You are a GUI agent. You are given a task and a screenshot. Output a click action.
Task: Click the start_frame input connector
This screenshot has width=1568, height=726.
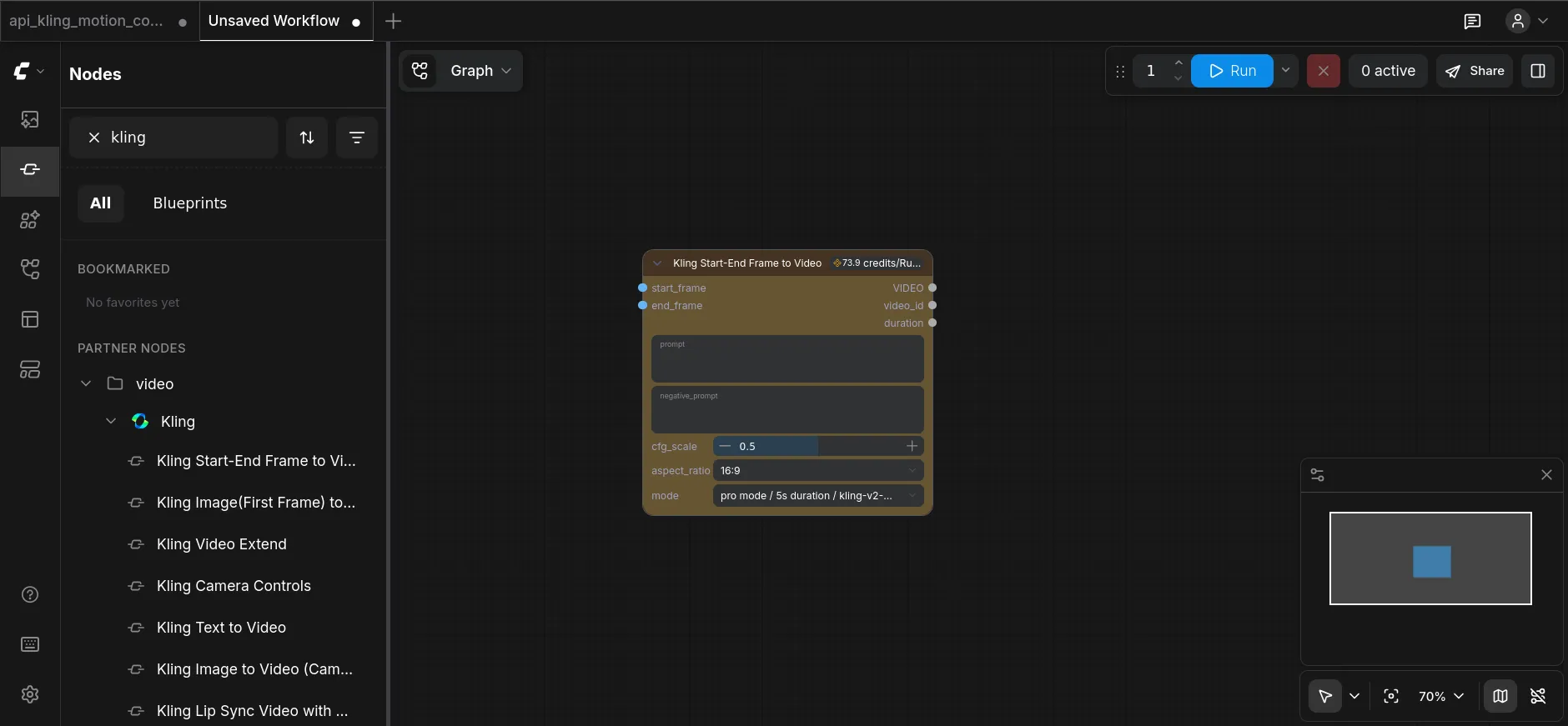pyautogui.click(x=643, y=288)
